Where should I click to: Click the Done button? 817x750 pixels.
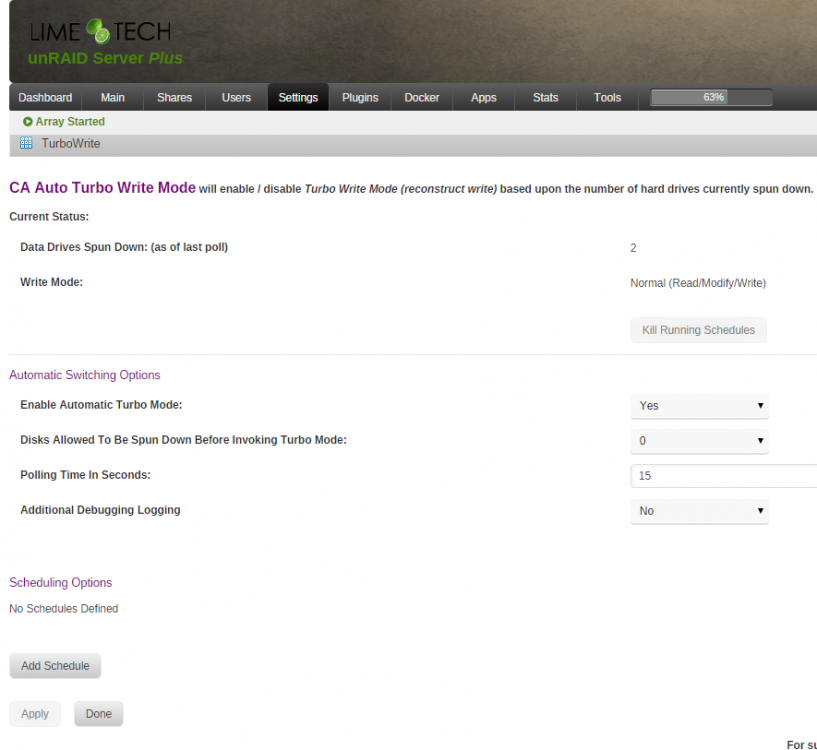[x=98, y=714]
